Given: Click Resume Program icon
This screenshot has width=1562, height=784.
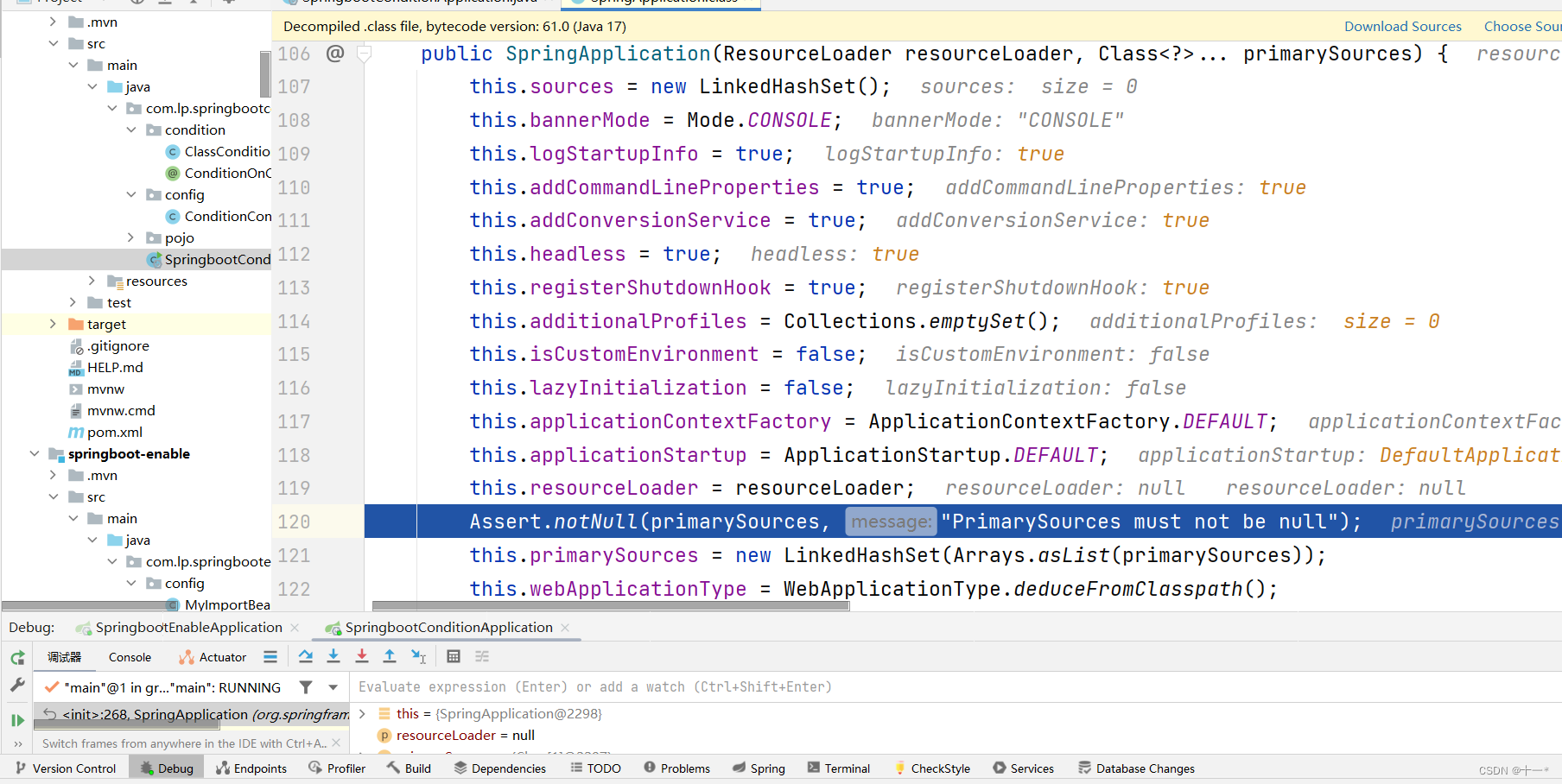Looking at the screenshot, I should click(x=17, y=719).
